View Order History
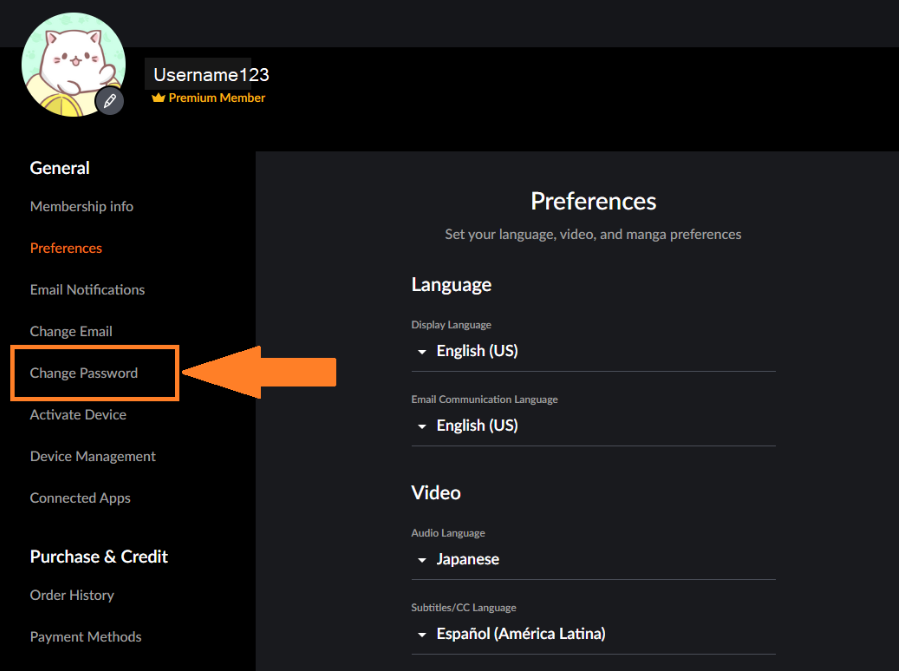Viewport: 899px width, 671px height. pos(72,595)
